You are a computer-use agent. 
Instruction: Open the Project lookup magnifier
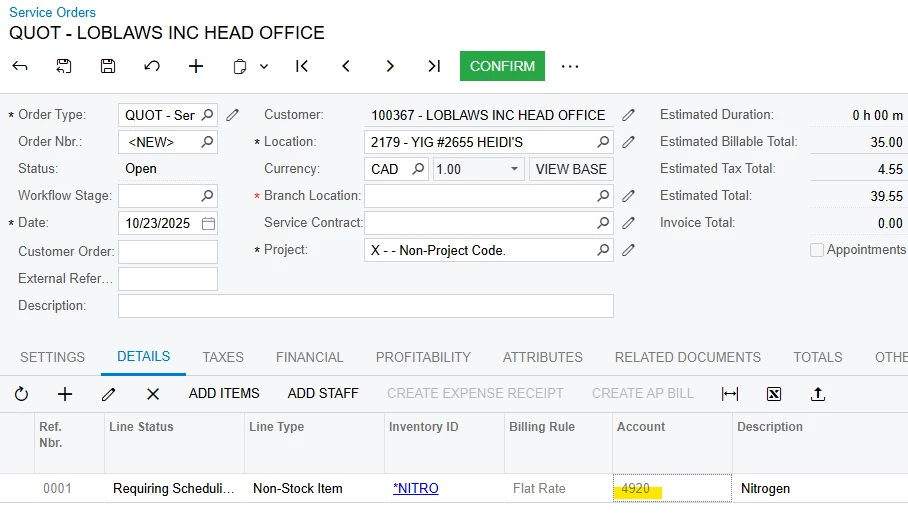(603, 250)
